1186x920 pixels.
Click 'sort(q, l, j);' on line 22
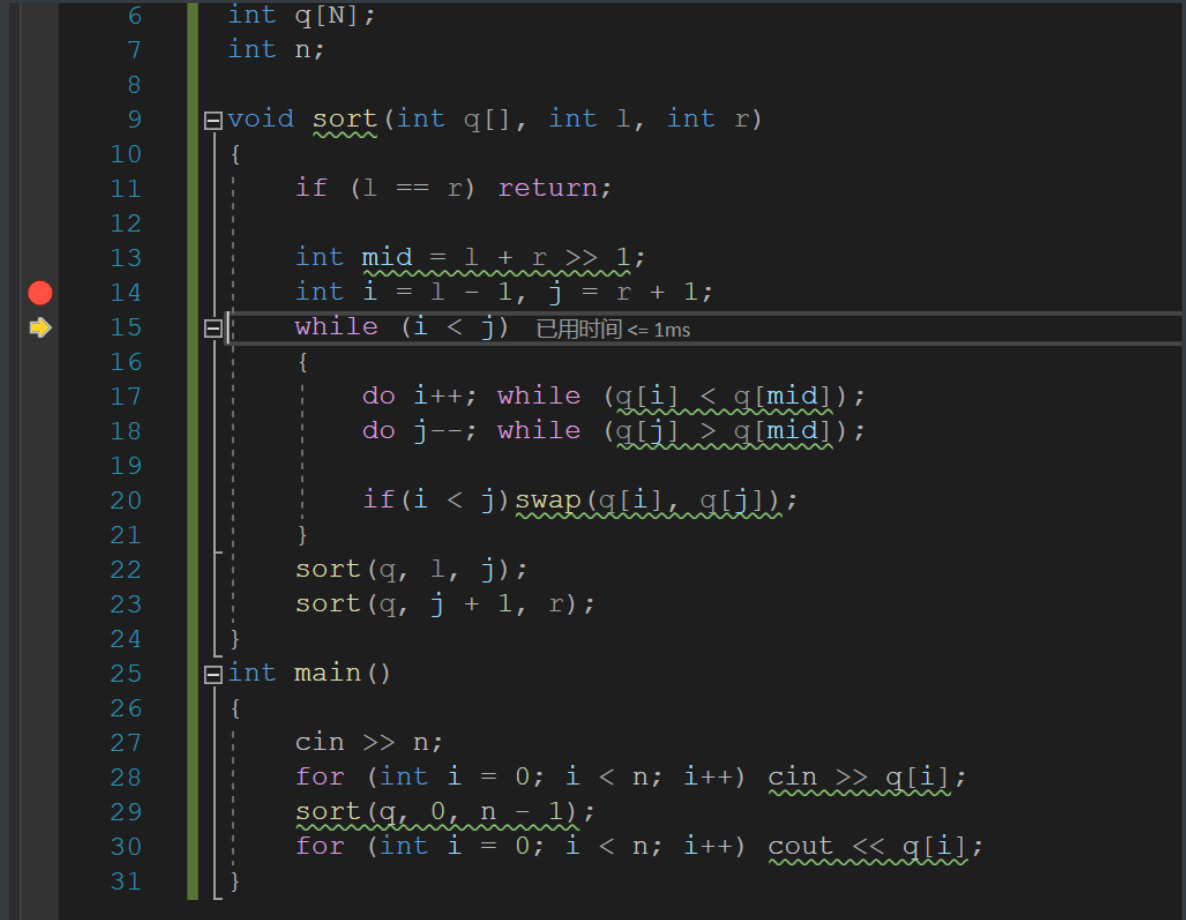(x=411, y=569)
